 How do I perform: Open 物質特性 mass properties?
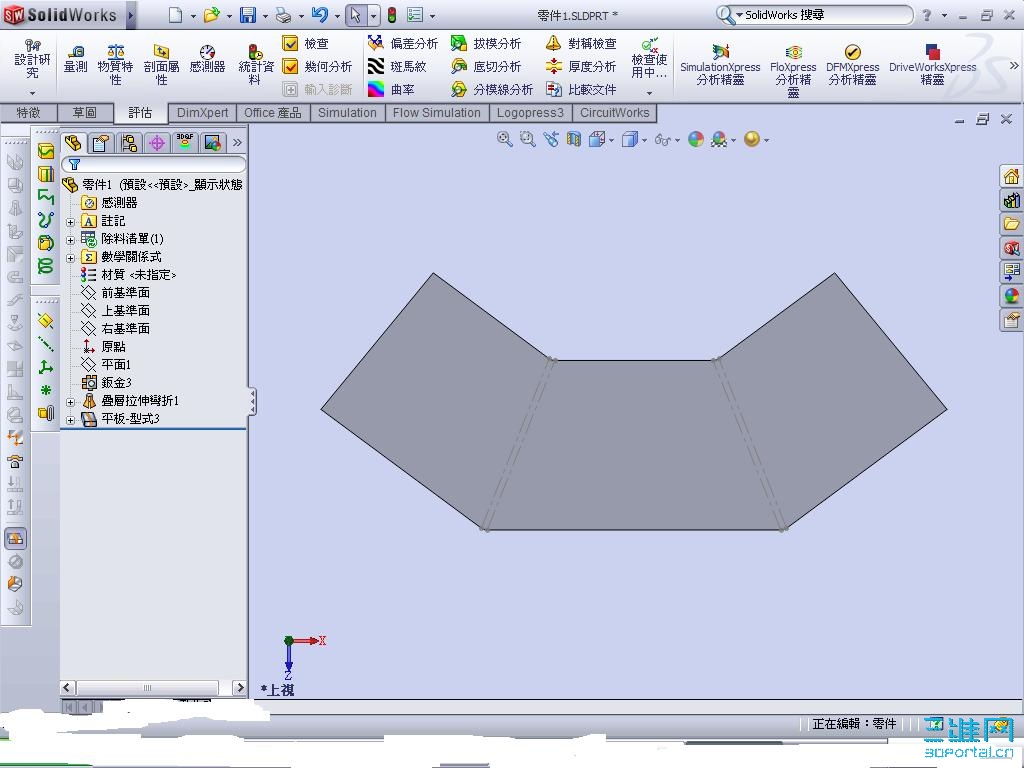(x=115, y=64)
